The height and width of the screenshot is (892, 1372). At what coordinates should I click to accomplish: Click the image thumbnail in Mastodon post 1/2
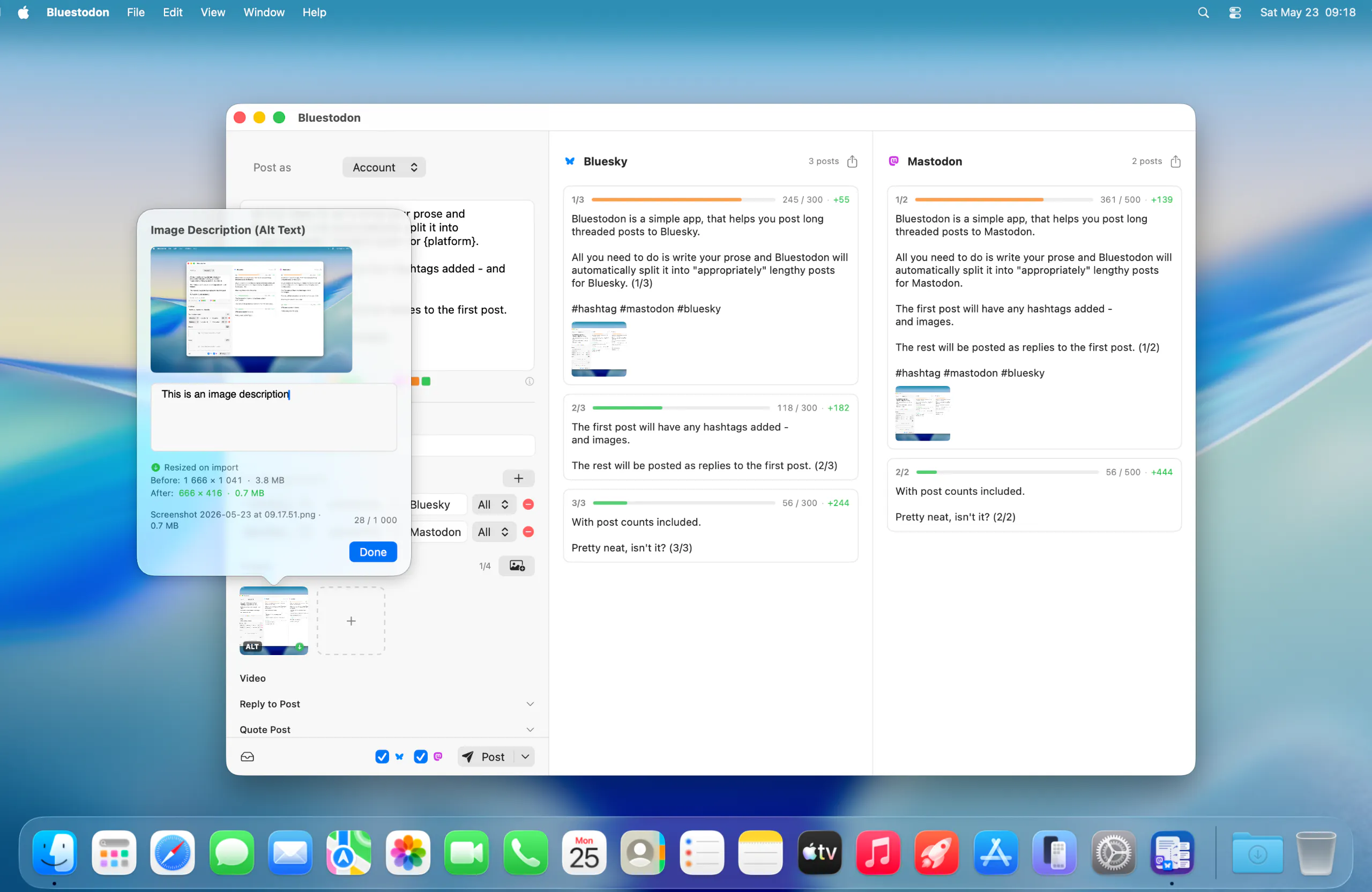coord(922,413)
